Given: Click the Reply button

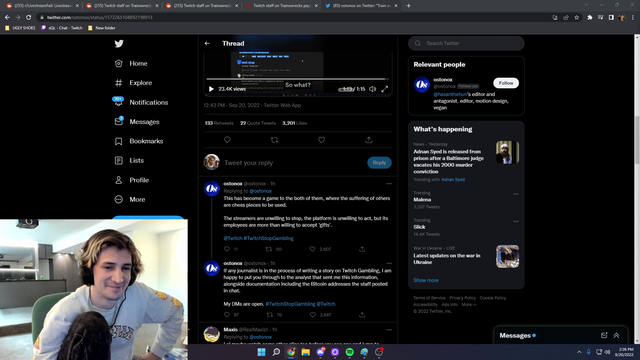Looking at the screenshot, I should click(x=379, y=162).
